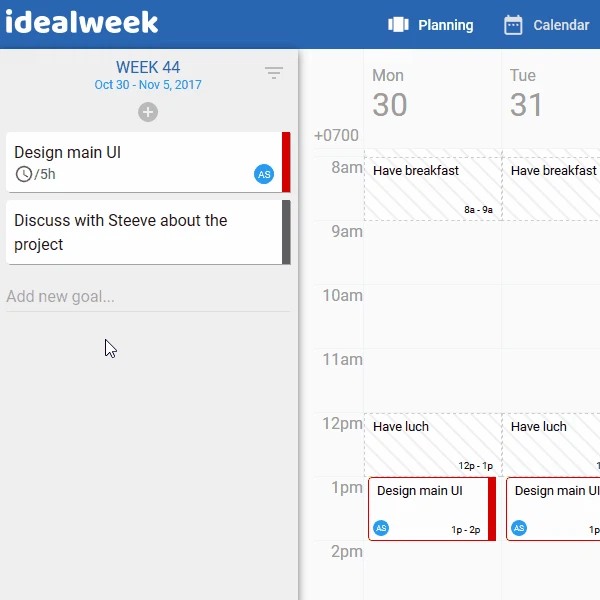Screen dimensions: 600x600
Task: Select Monday's Have breakfast event
Action: pos(431,187)
